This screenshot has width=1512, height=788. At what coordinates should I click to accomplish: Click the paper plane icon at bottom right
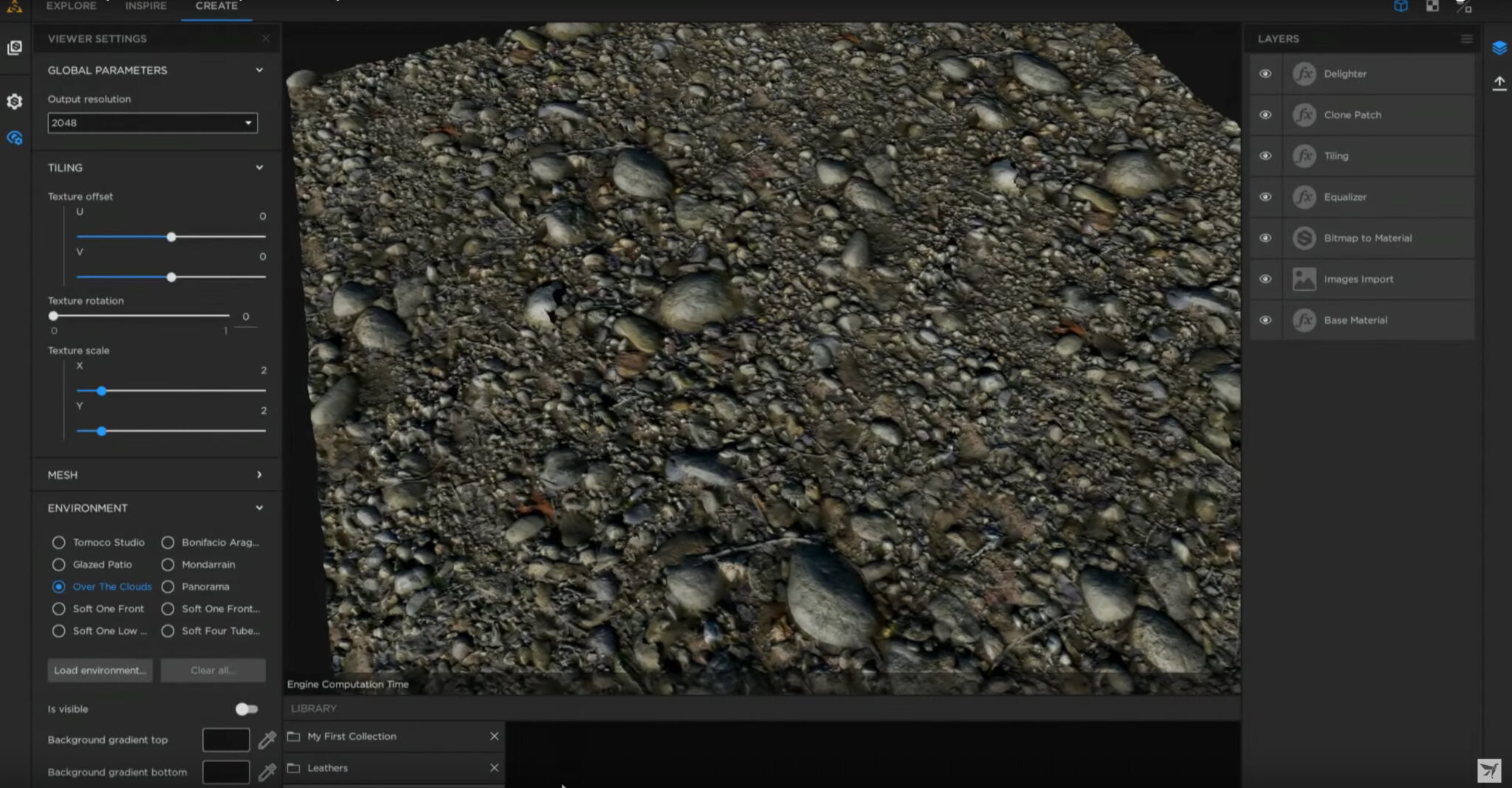click(x=1489, y=771)
